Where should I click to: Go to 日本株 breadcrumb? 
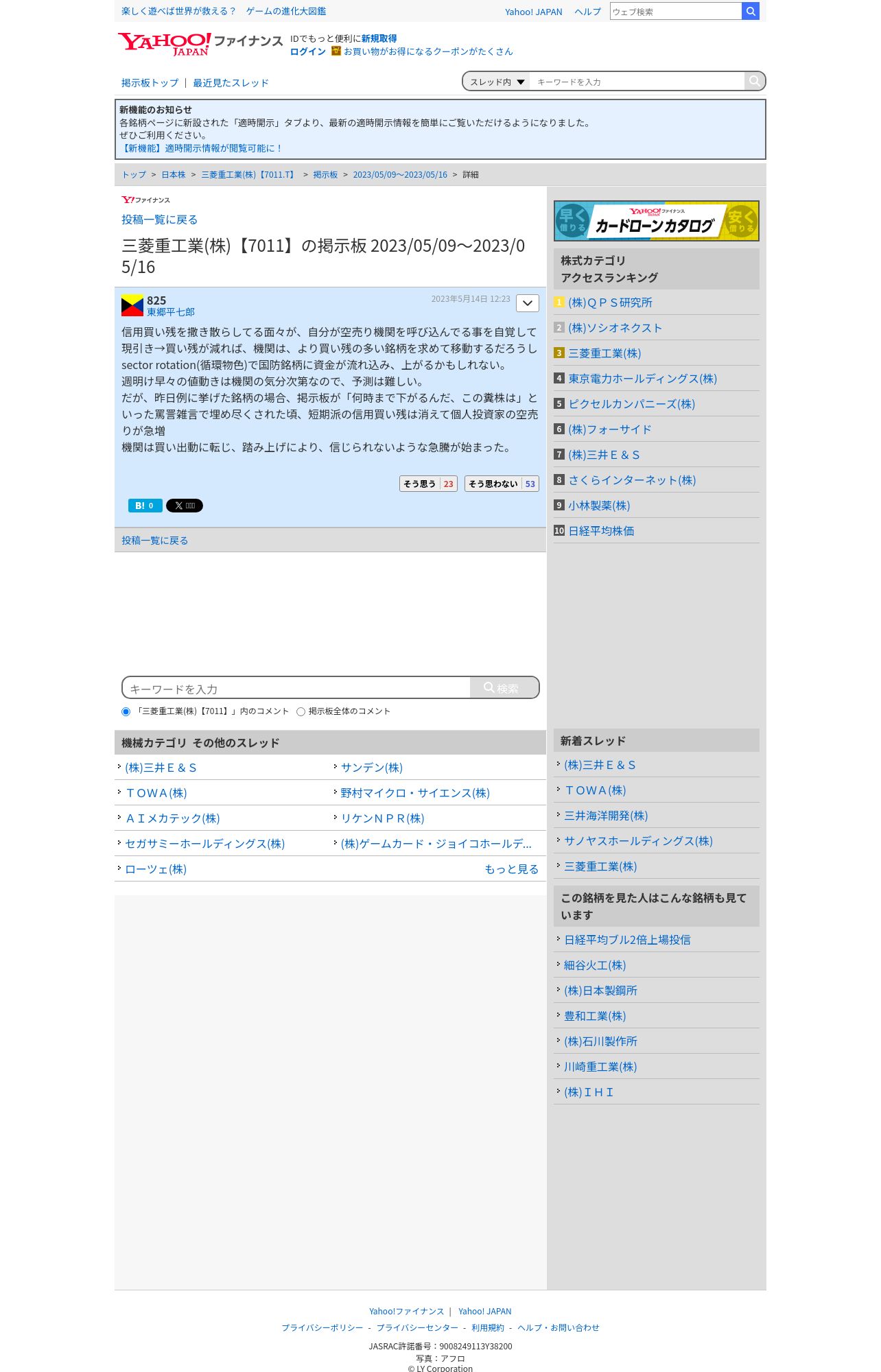(174, 175)
